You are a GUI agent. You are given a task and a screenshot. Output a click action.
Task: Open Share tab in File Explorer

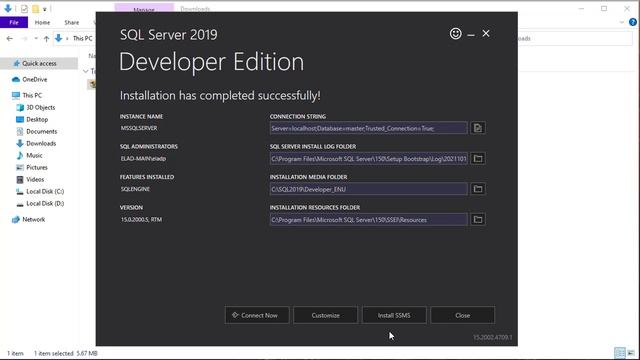coord(71,22)
